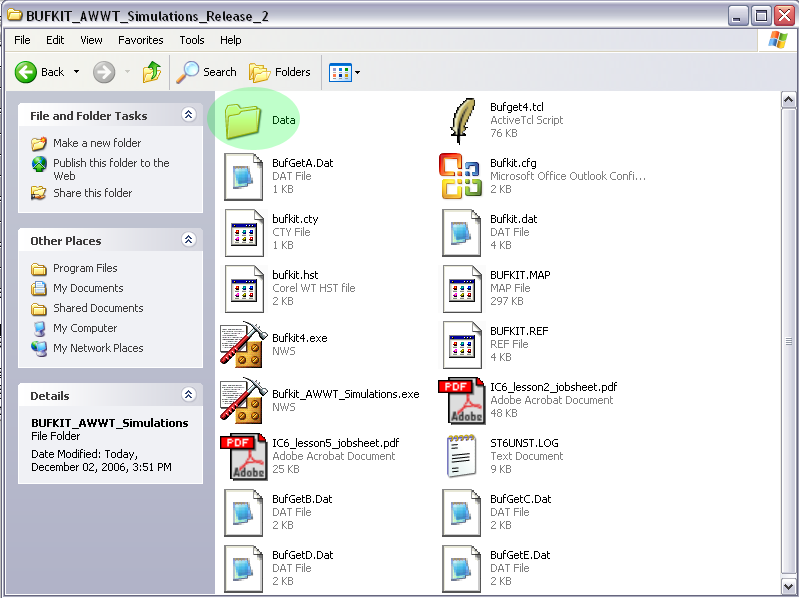Collapse the File and Folder Tasks panel

click(188, 116)
